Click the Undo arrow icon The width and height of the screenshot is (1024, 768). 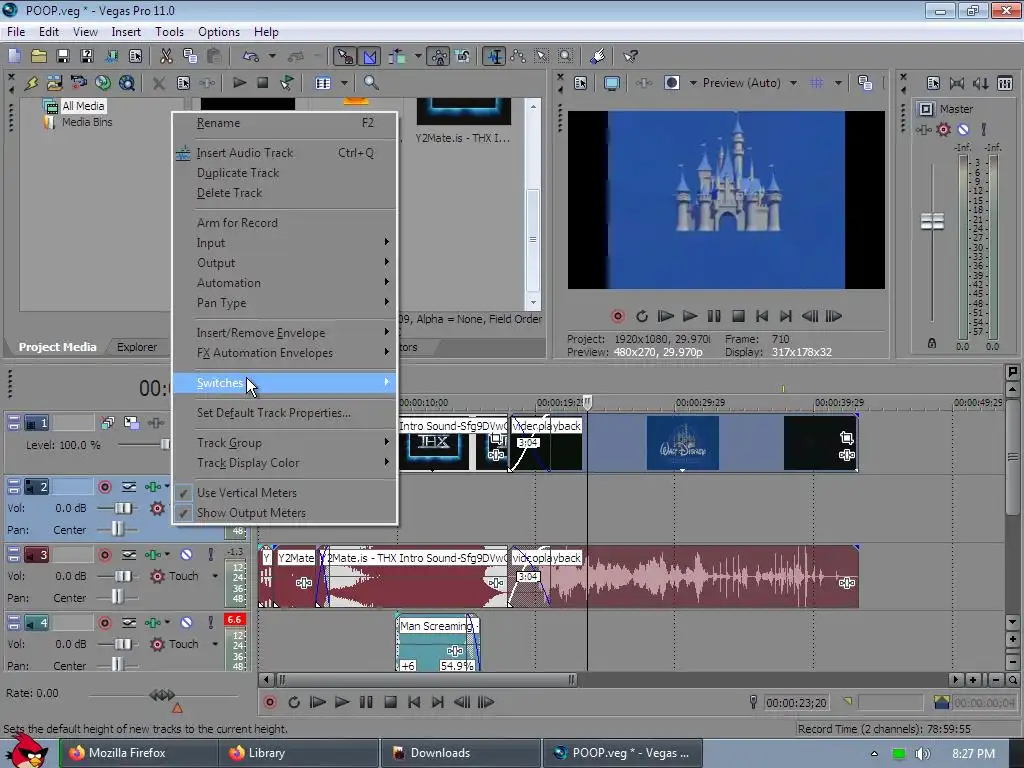click(x=251, y=56)
